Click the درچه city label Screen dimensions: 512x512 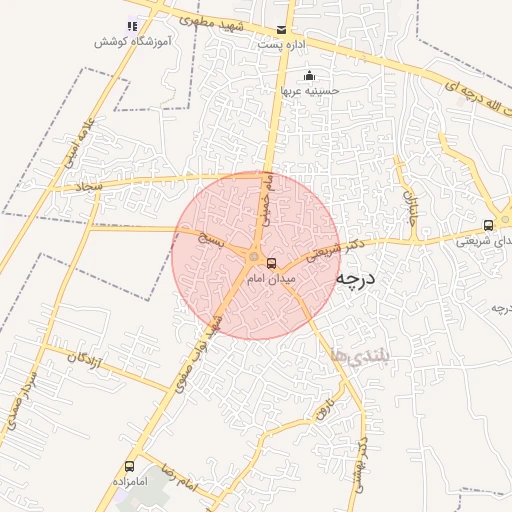pos(355,279)
